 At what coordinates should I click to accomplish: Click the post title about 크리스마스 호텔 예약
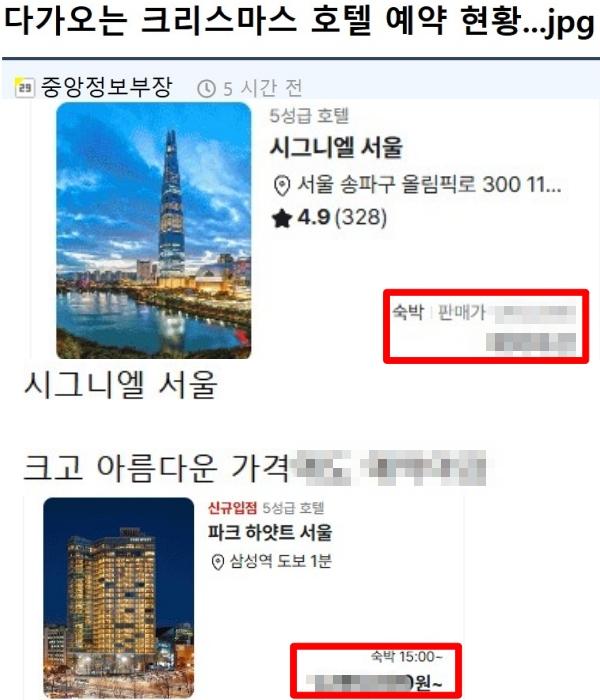click(299, 21)
